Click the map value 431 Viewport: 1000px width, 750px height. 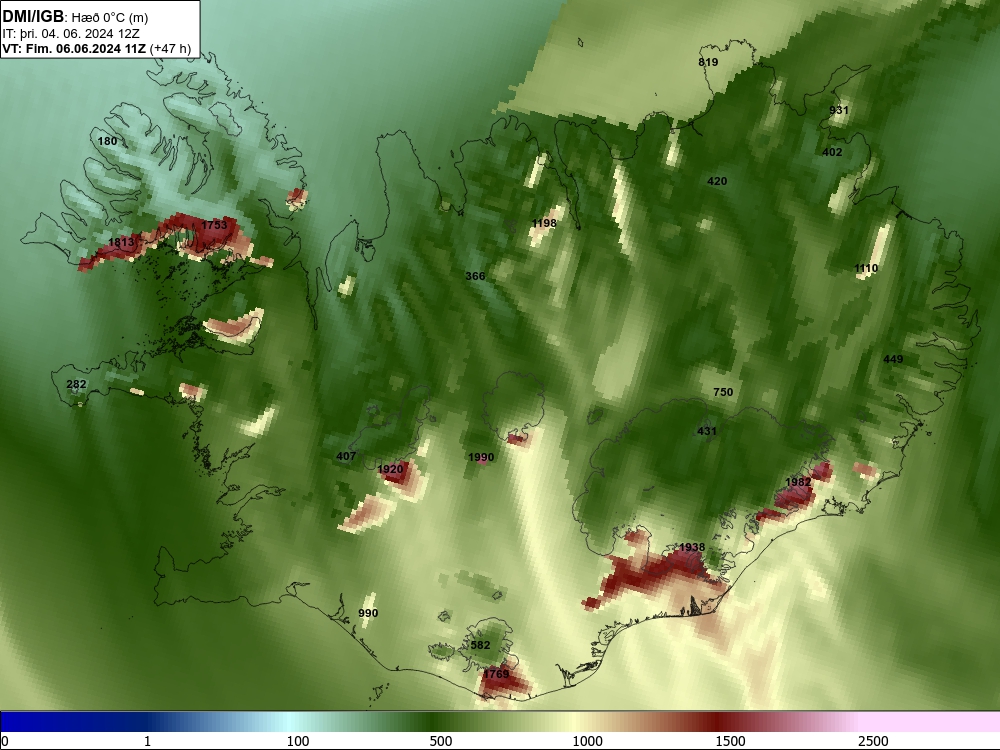tap(707, 431)
